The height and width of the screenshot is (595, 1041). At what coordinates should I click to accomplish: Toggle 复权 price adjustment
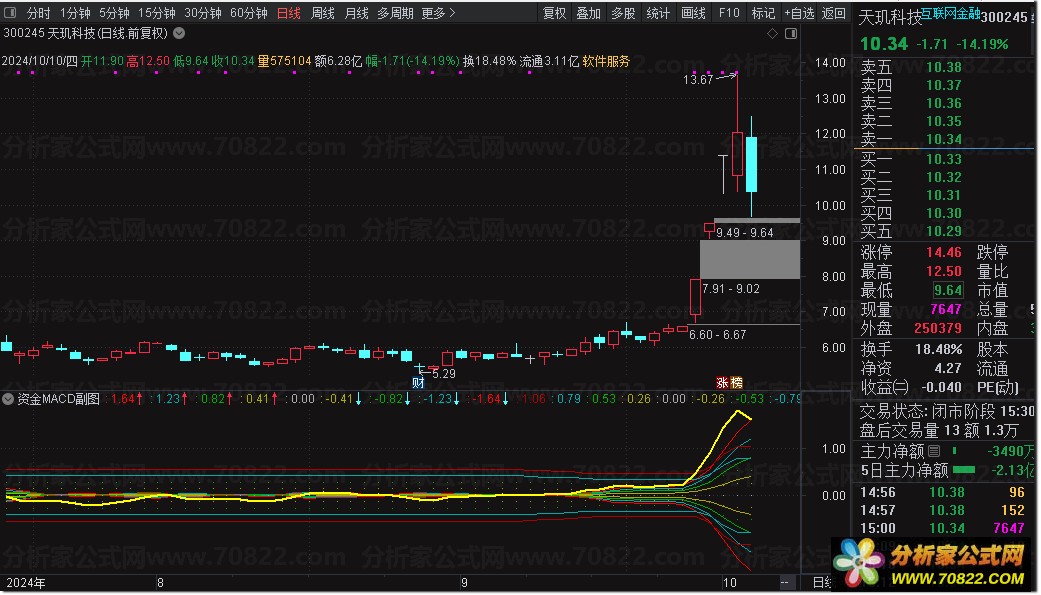(x=554, y=13)
